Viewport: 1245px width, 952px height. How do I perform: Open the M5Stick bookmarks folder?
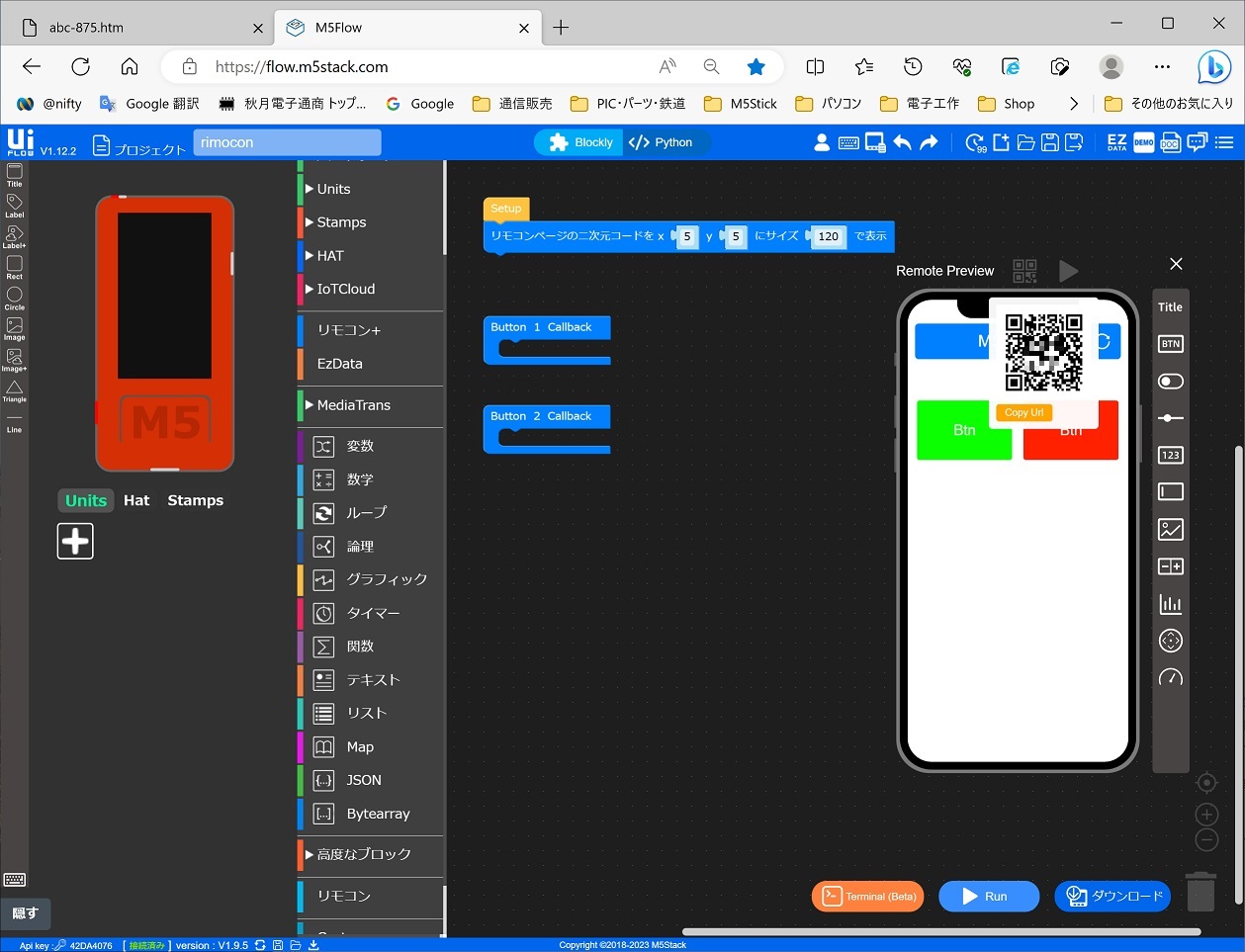pos(740,104)
